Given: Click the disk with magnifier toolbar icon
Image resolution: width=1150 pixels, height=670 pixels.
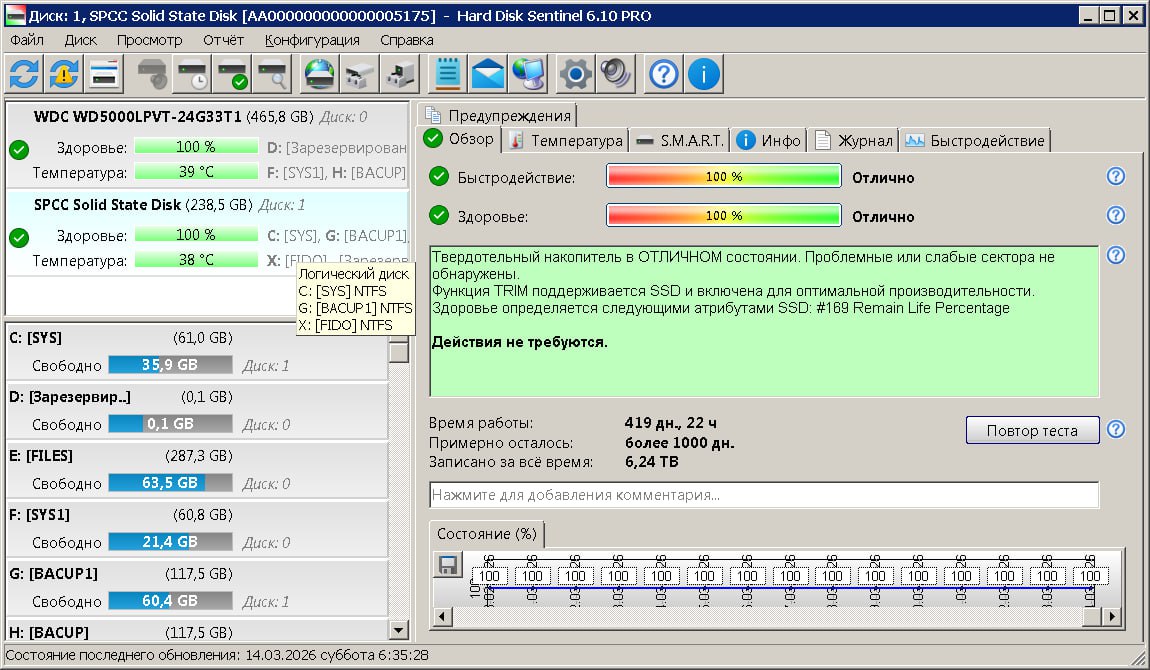Looking at the screenshot, I should [272, 75].
